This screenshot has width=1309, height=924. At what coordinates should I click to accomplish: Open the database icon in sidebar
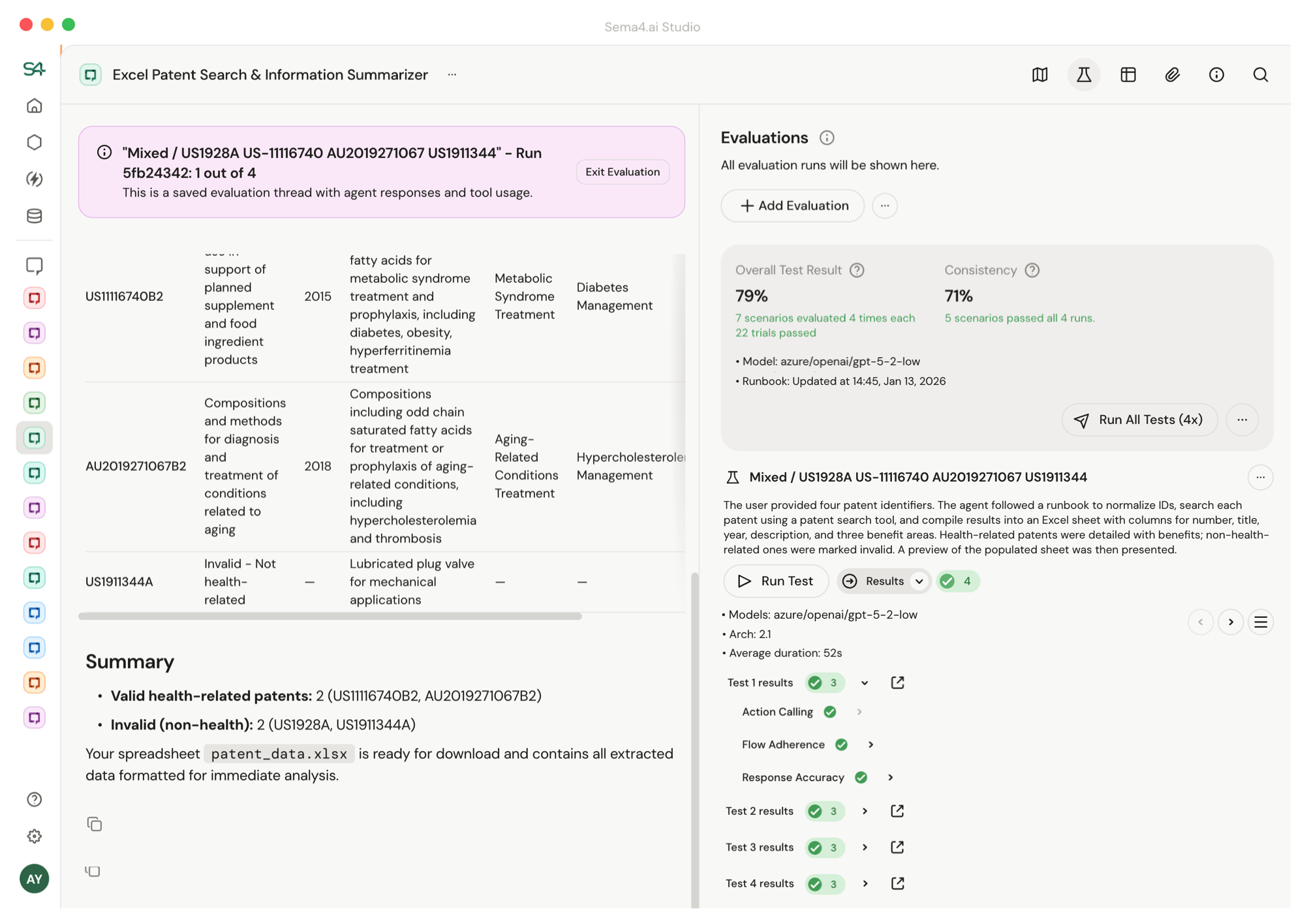[34, 215]
